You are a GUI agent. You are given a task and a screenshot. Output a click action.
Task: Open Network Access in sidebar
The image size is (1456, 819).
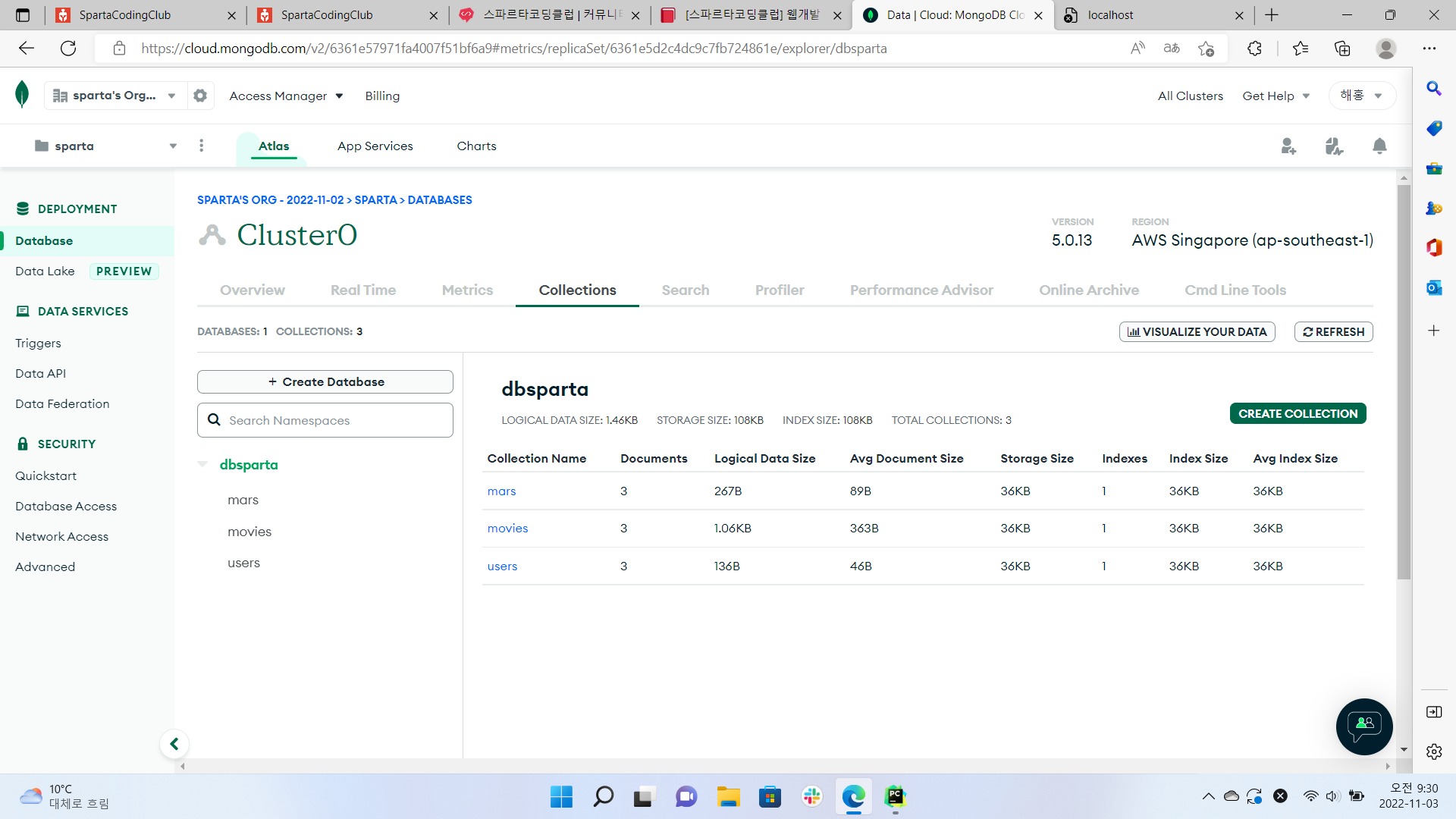(x=61, y=537)
